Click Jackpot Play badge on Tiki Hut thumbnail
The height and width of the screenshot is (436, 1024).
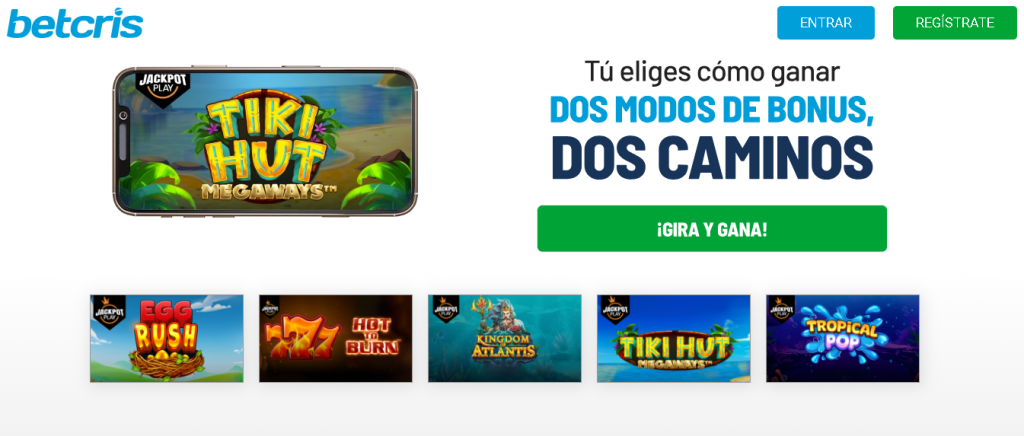611,307
